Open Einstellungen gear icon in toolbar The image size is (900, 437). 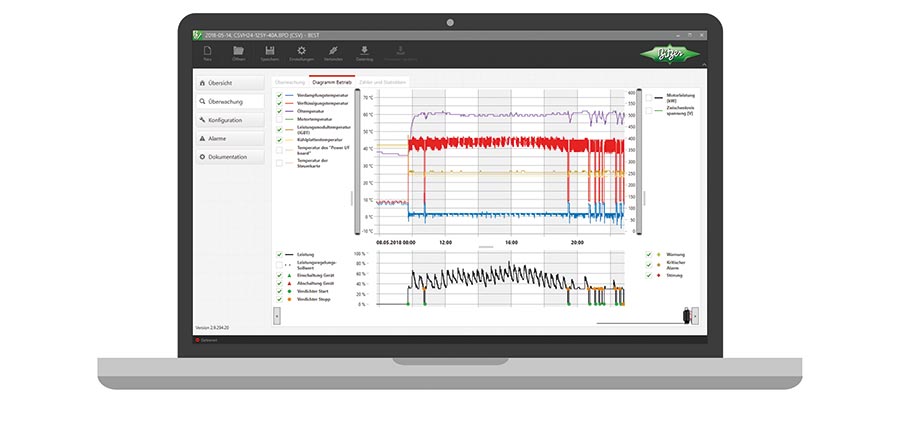pyautogui.click(x=301, y=52)
